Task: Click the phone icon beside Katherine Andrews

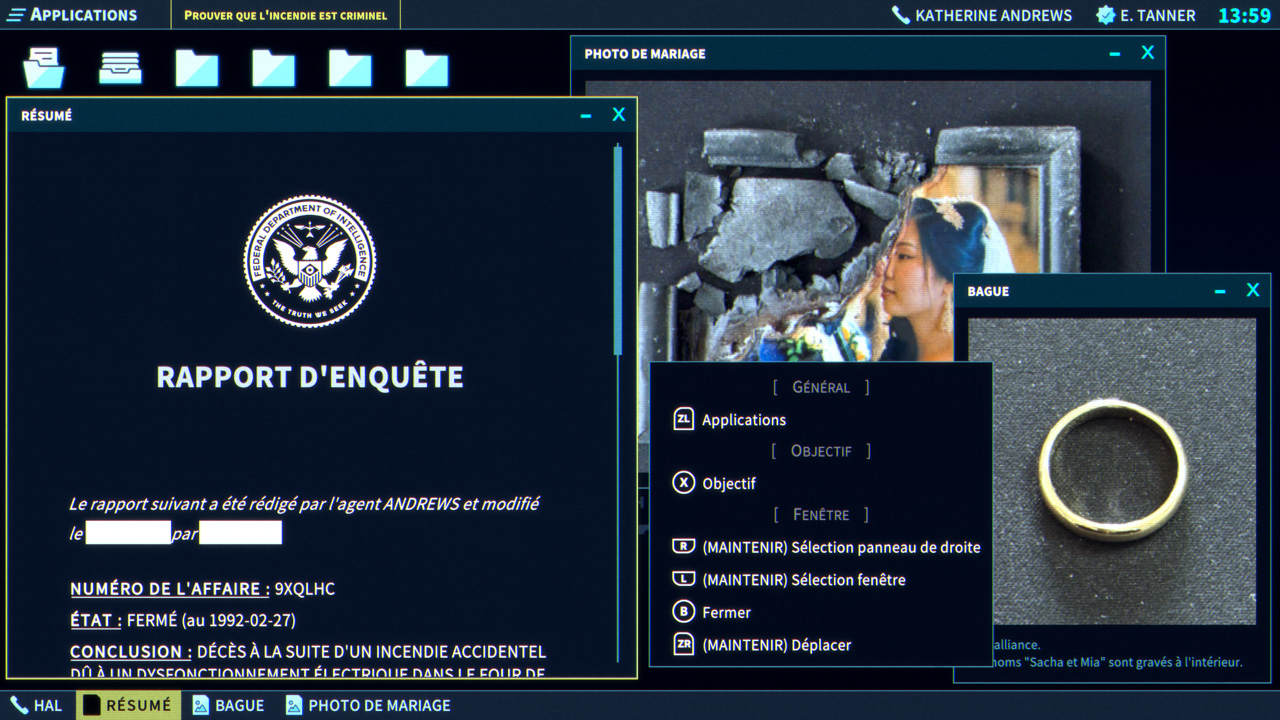Action: click(900, 15)
